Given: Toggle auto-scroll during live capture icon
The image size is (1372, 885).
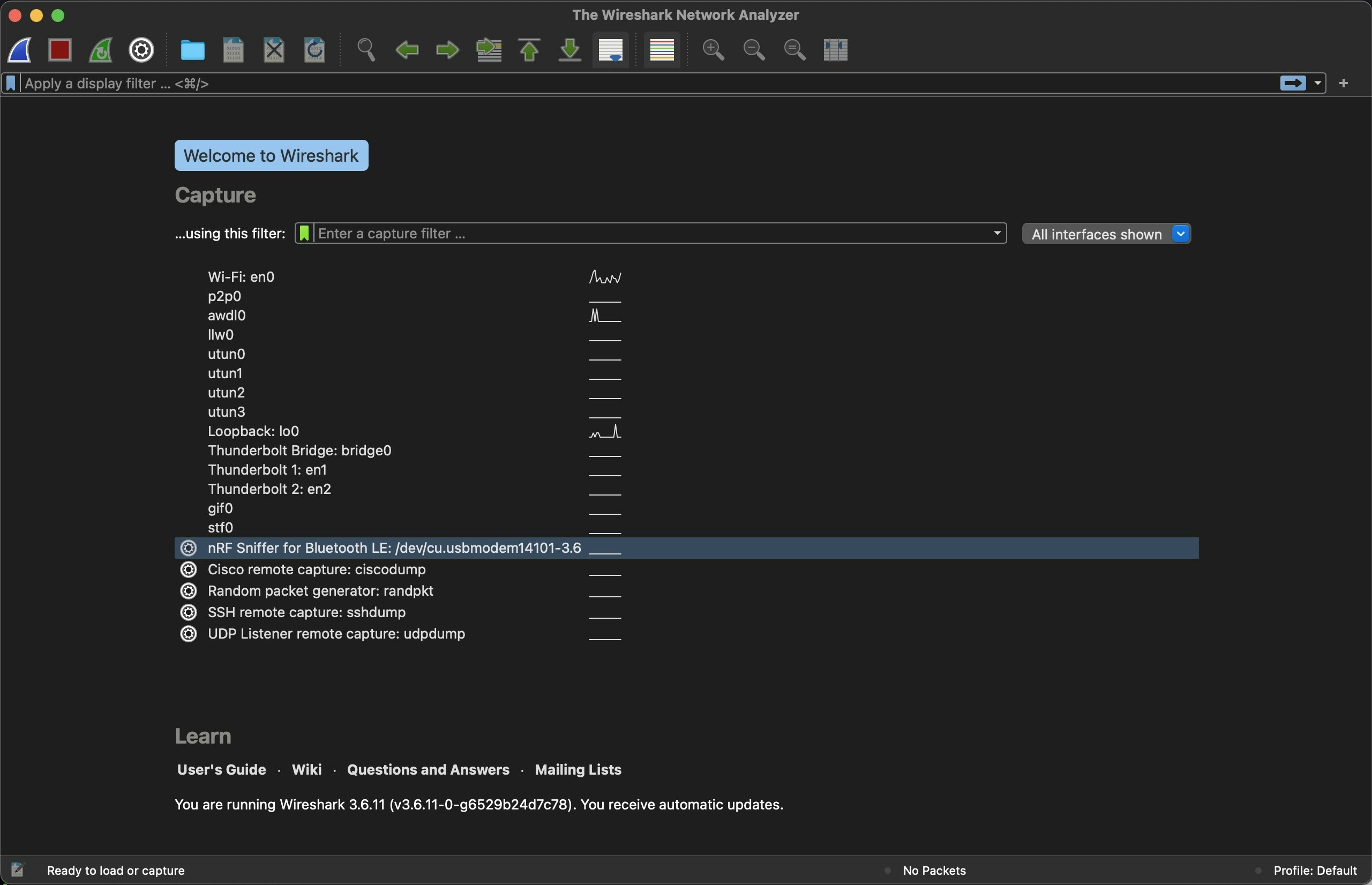Looking at the screenshot, I should 610,50.
